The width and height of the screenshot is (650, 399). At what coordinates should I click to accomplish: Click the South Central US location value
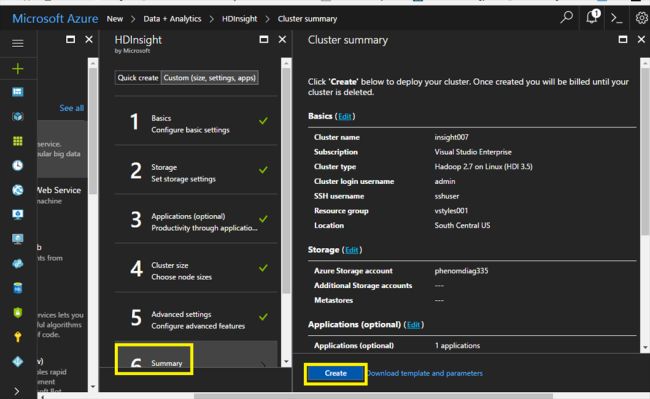pyautogui.click(x=462, y=225)
